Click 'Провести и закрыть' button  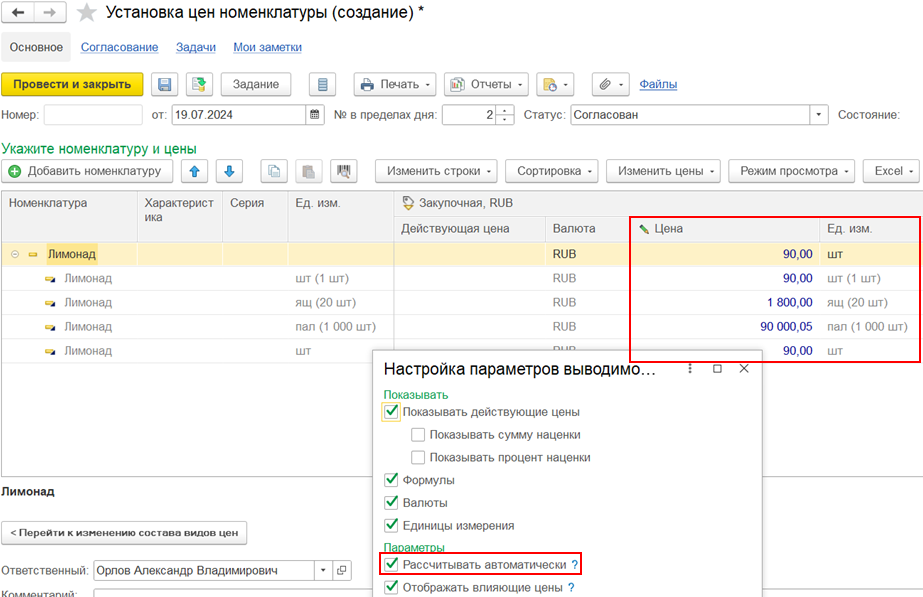pos(72,85)
